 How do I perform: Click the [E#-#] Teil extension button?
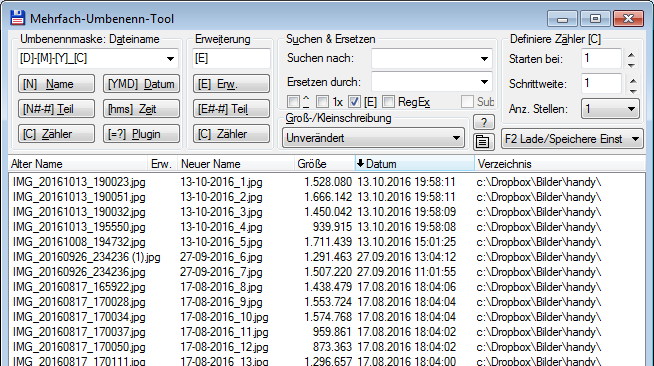pyautogui.click(x=231, y=109)
